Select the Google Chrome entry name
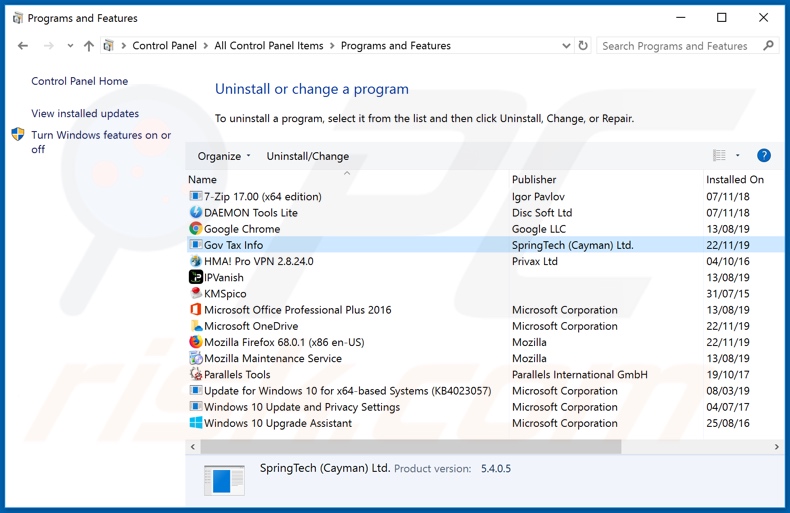This screenshot has height=513, width=790. pos(242,229)
